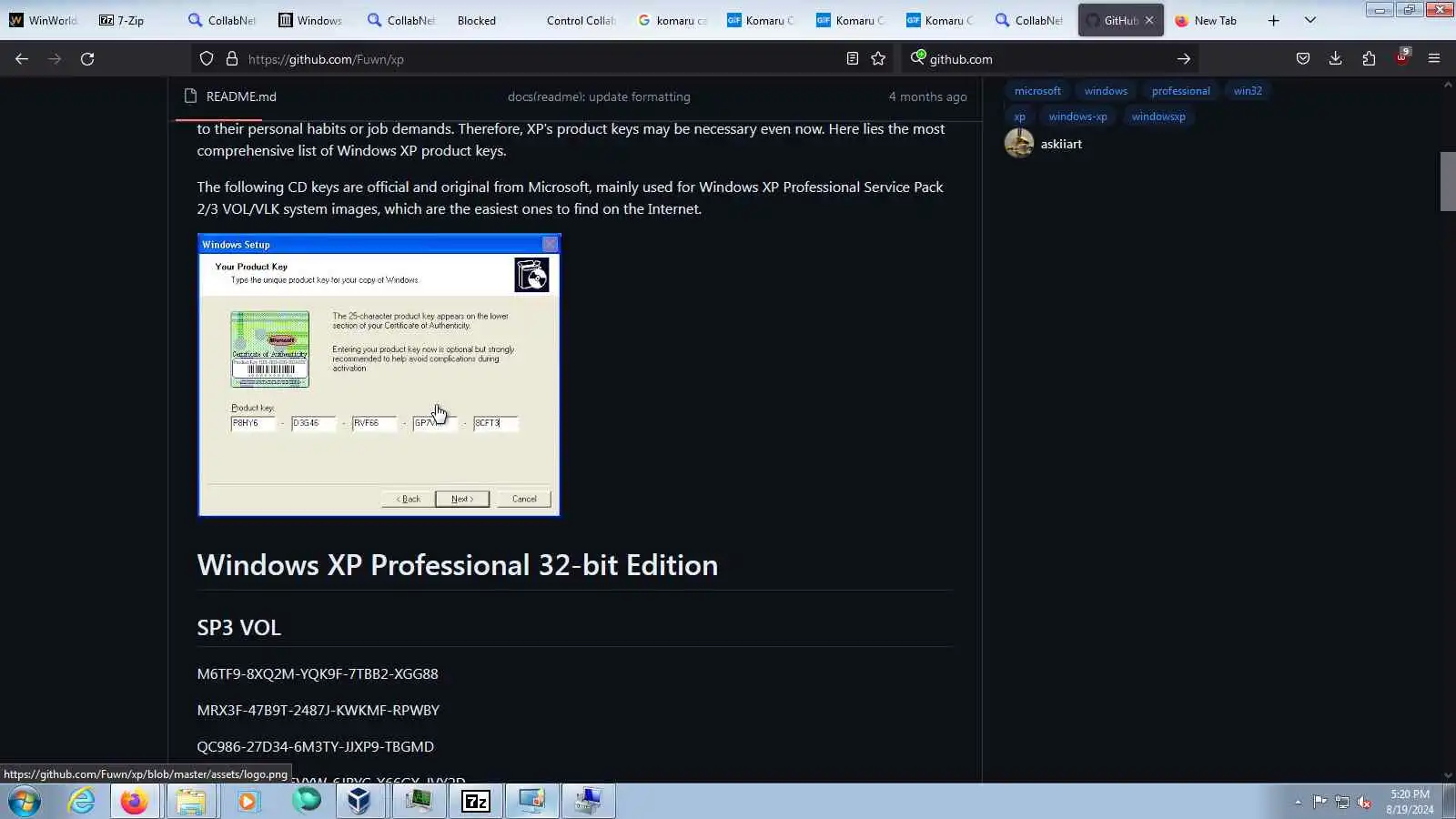Click the 'SP3 VOL' heading

pyautogui.click(x=239, y=628)
